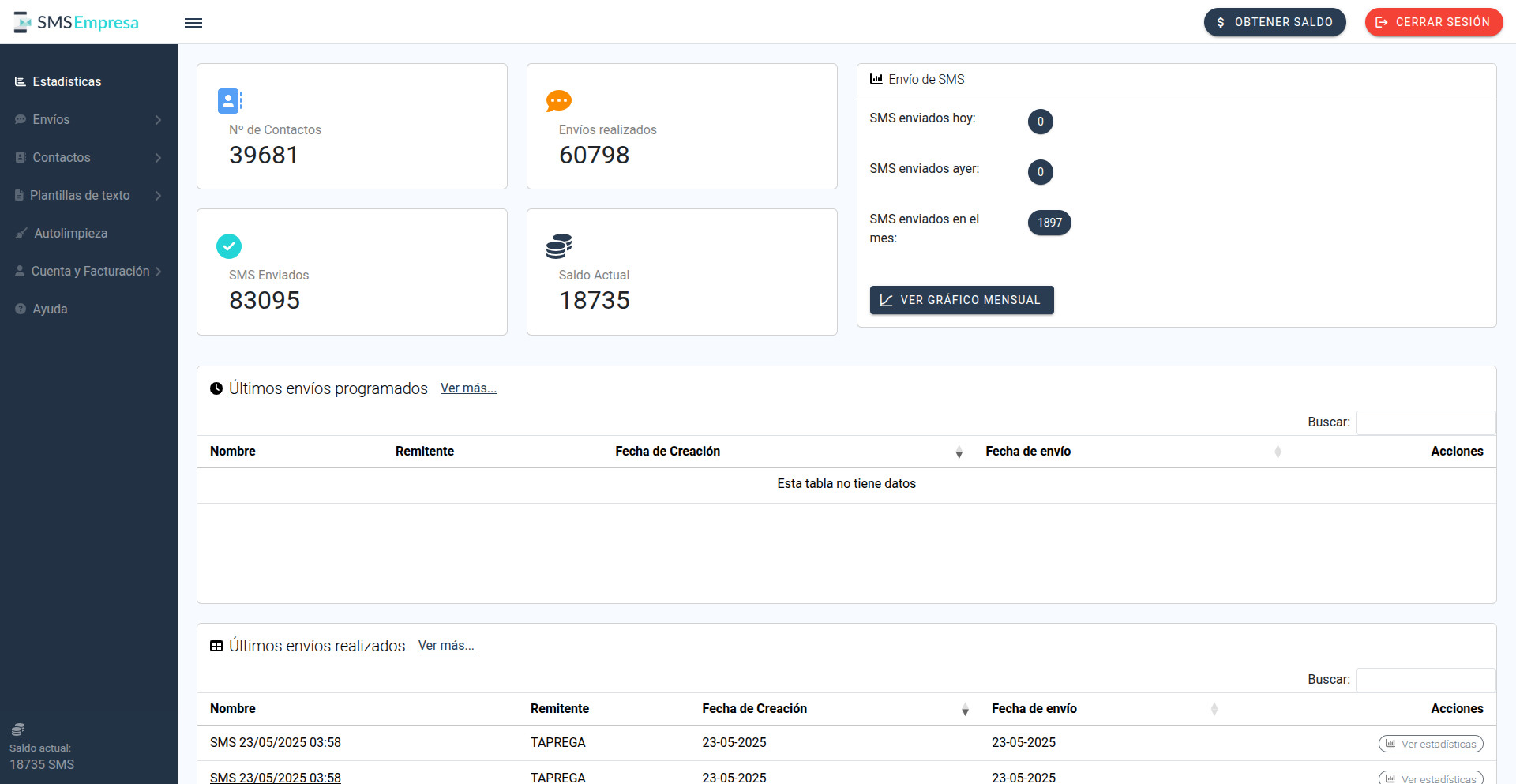This screenshot has height=784, width=1516.
Task: Open the Autolimpieza menu item
Action: pyautogui.click(x=70, y=234)
